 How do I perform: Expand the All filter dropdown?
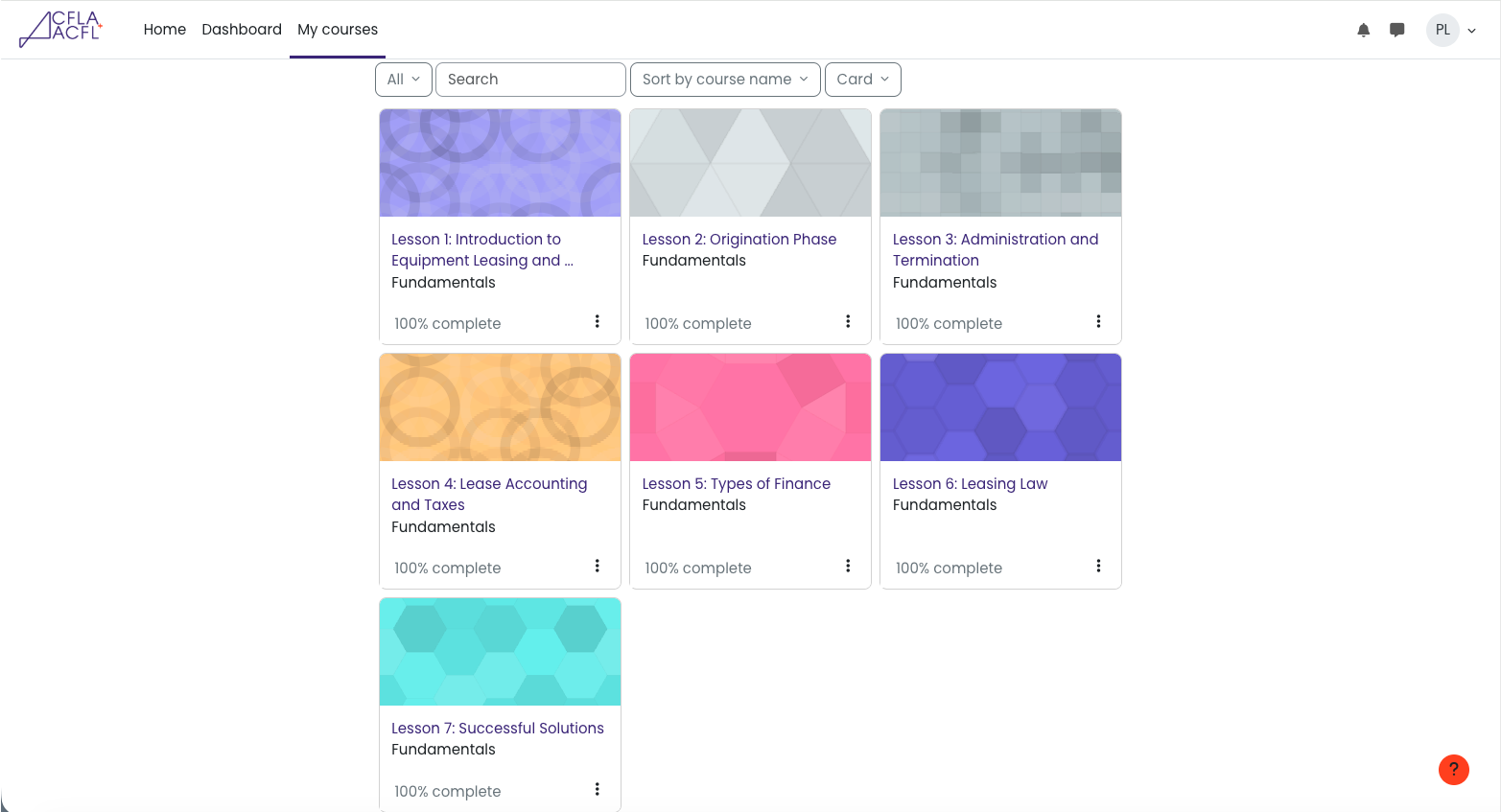click(403, 80)
